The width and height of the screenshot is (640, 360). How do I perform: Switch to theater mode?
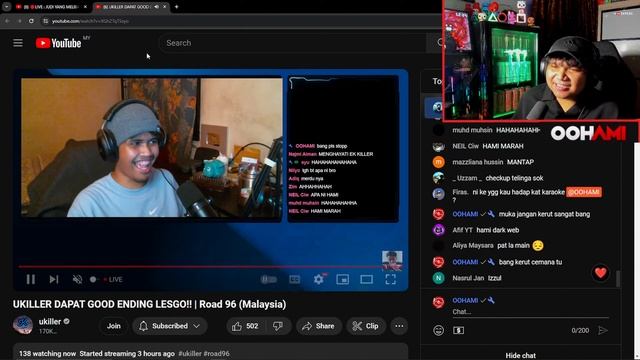point(367,280)
